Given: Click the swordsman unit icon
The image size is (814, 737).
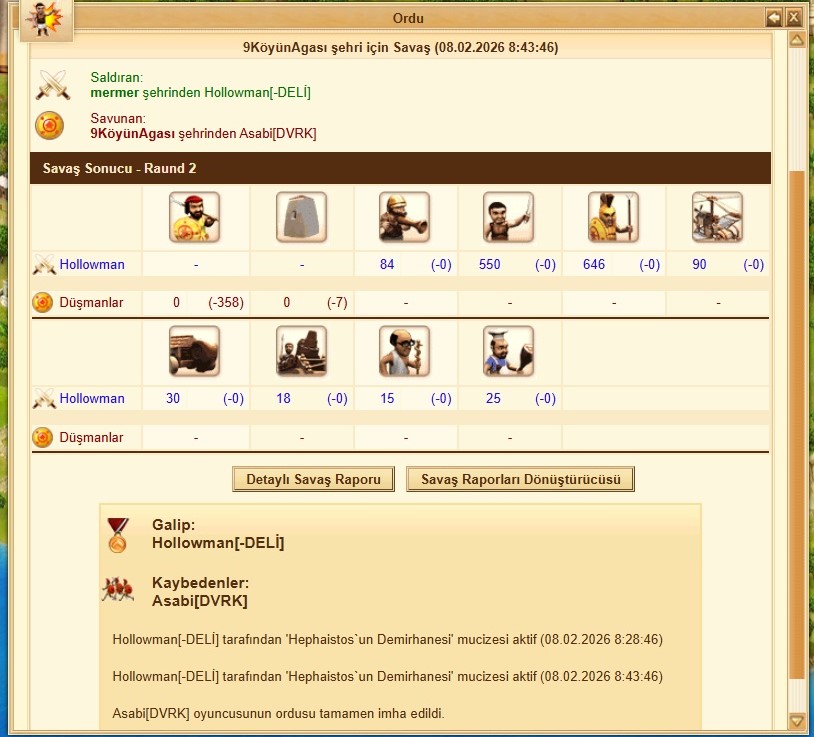Looking at the screenshot, I should coord(508,217).
